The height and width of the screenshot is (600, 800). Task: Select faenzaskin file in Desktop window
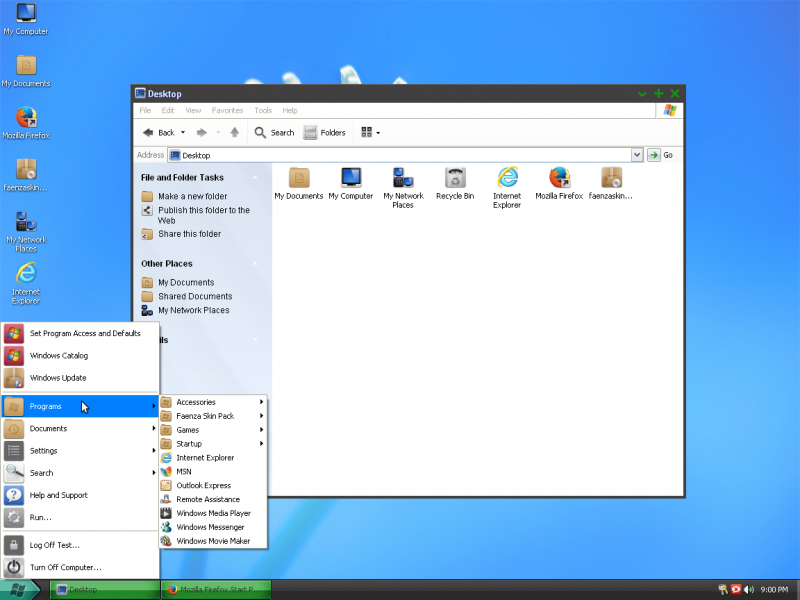(x=611, y=184)
